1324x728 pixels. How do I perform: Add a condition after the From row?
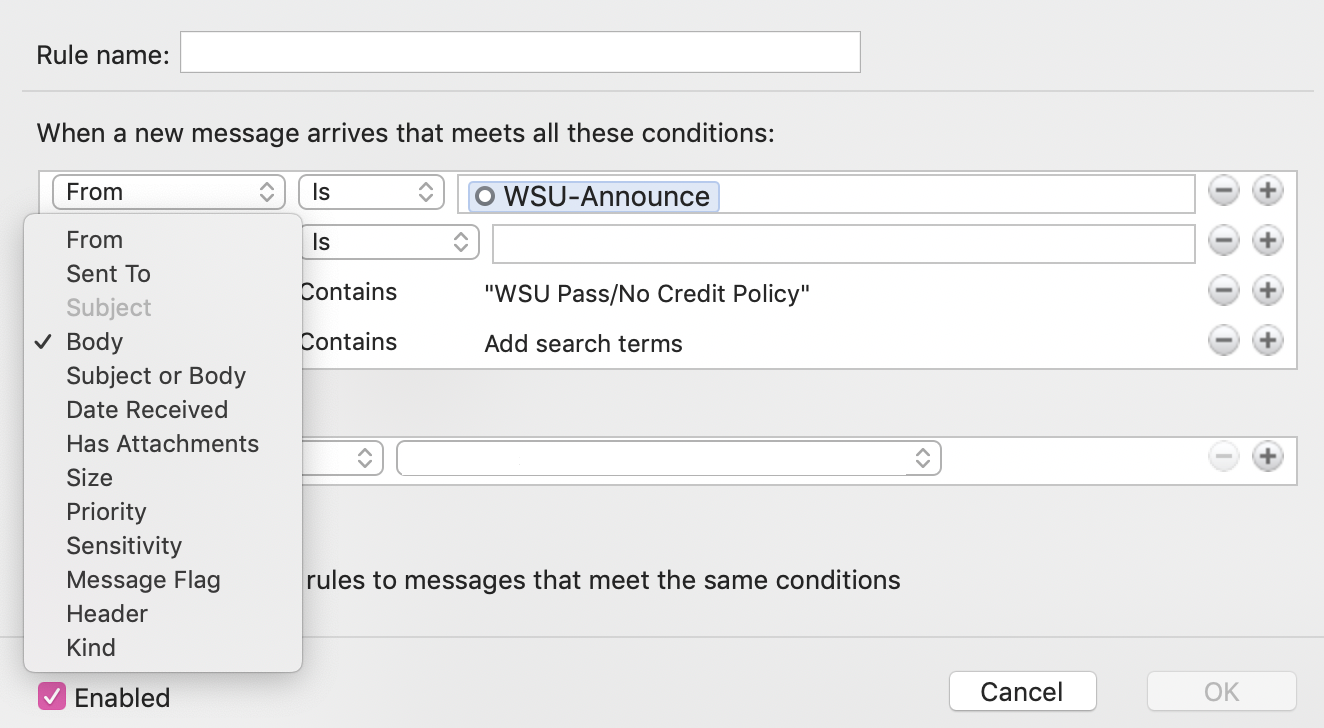pyautogui.click(x=1268, y=191)
